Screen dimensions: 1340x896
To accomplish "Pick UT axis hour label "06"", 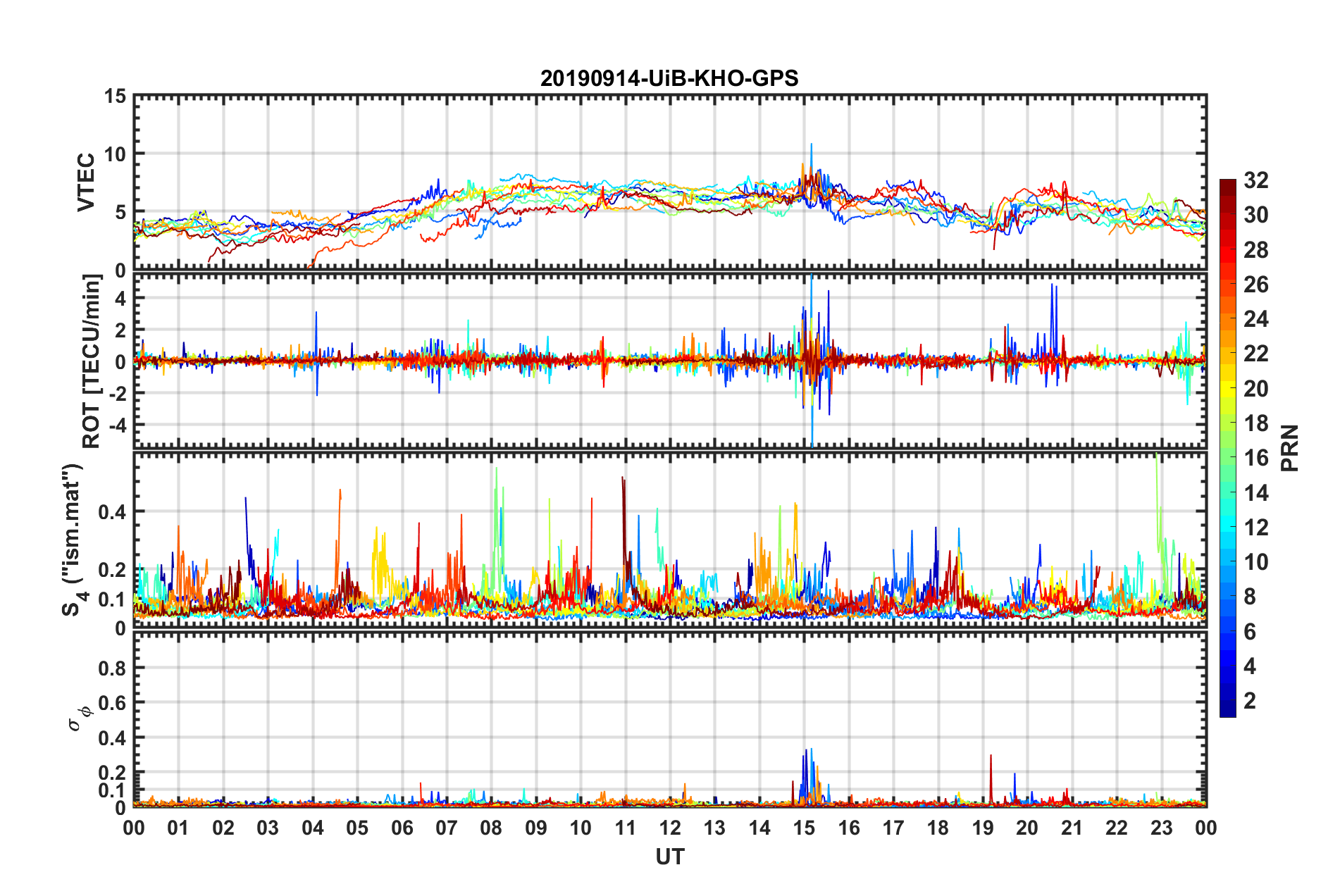I will point(402,828).
